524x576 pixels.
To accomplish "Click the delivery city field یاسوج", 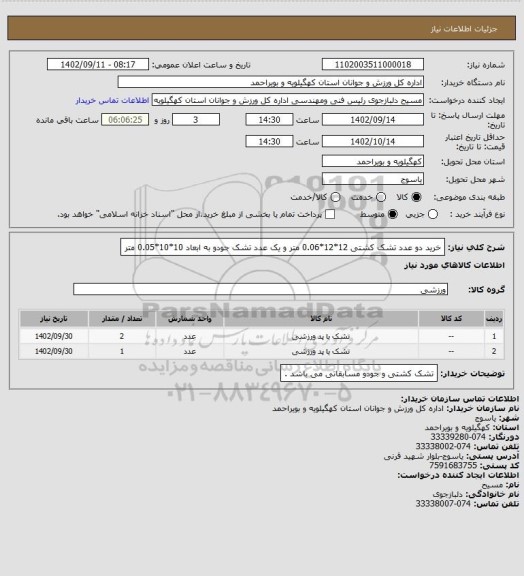I will pos(373,179).
